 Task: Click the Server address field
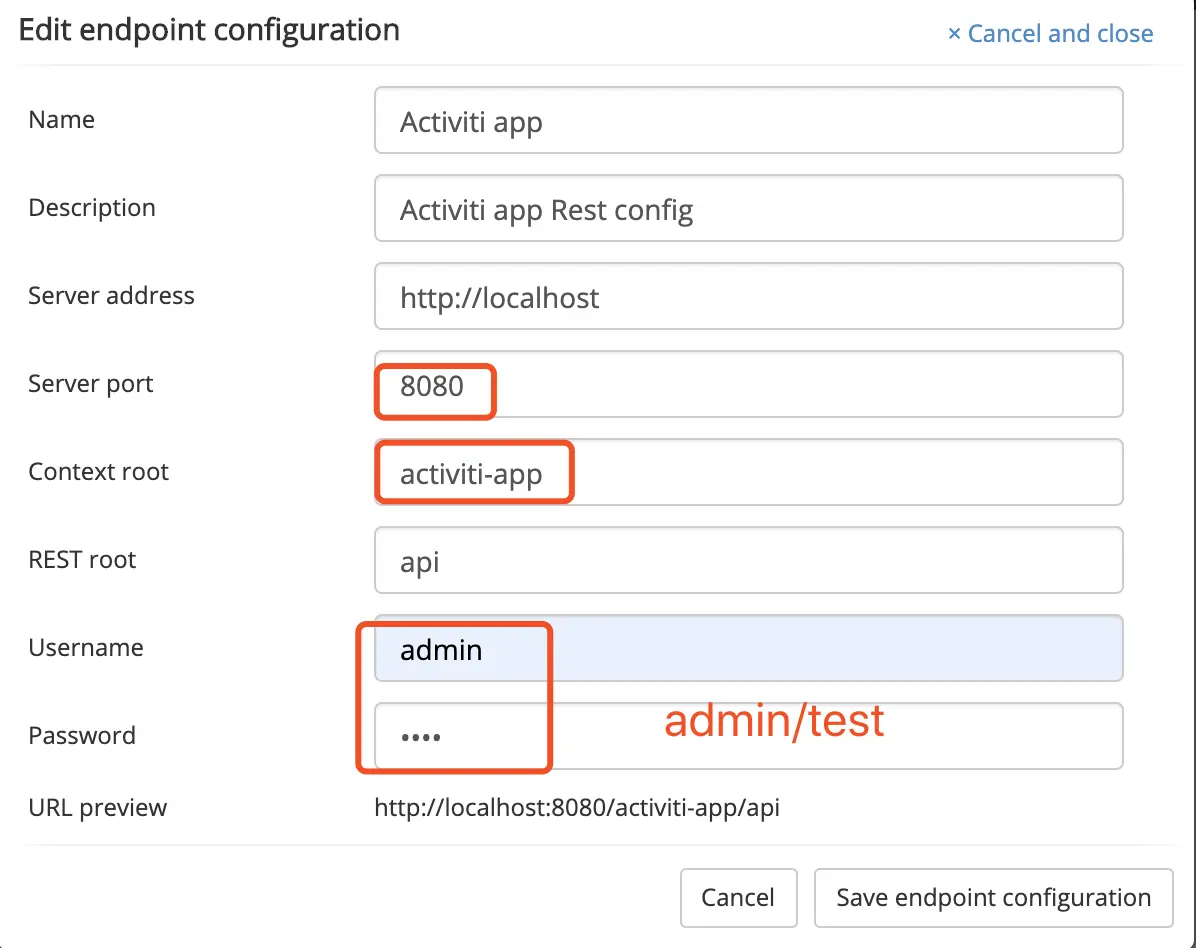point(748,296)
